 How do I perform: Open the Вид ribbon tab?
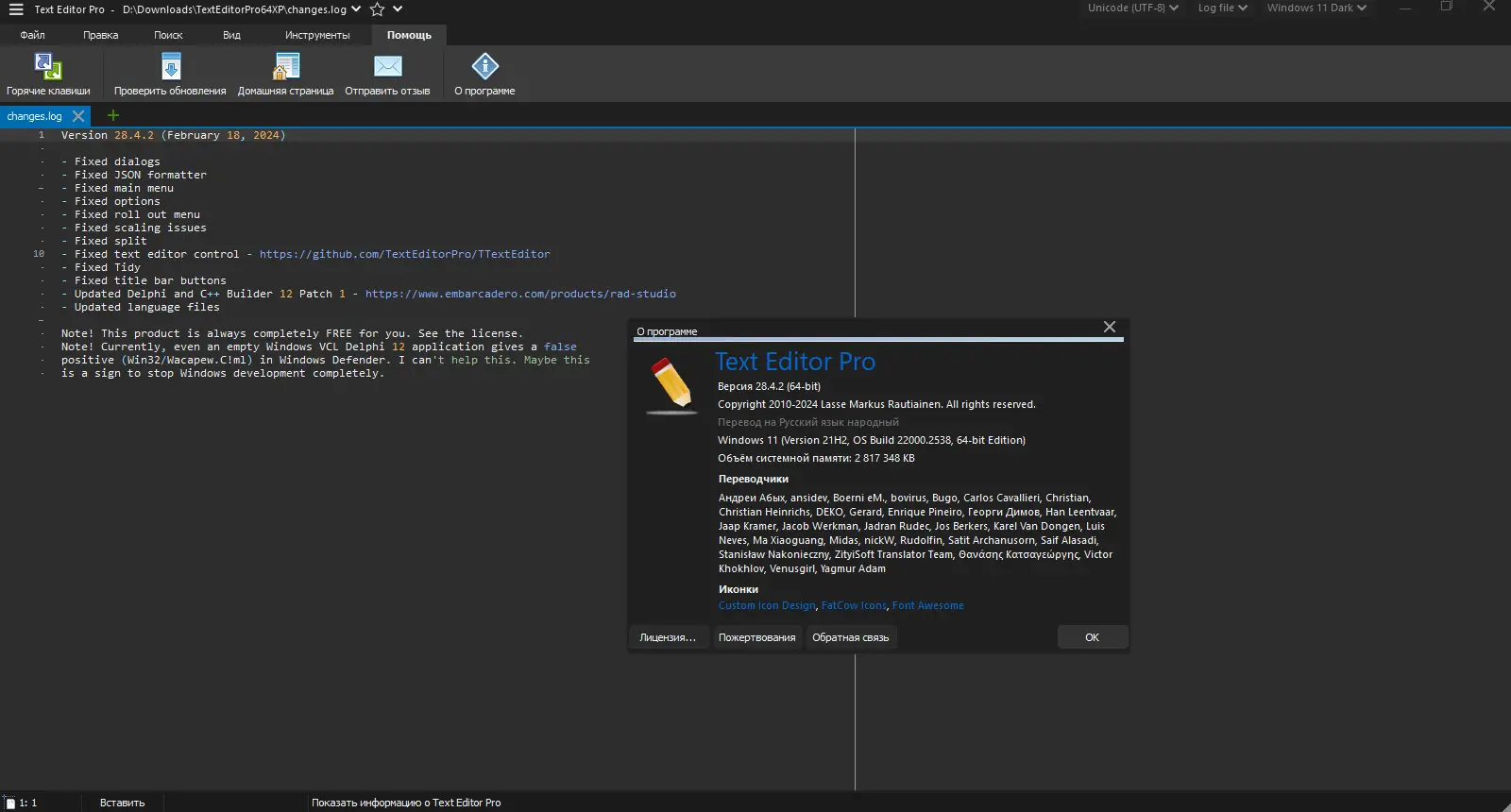tap(231, 35)
